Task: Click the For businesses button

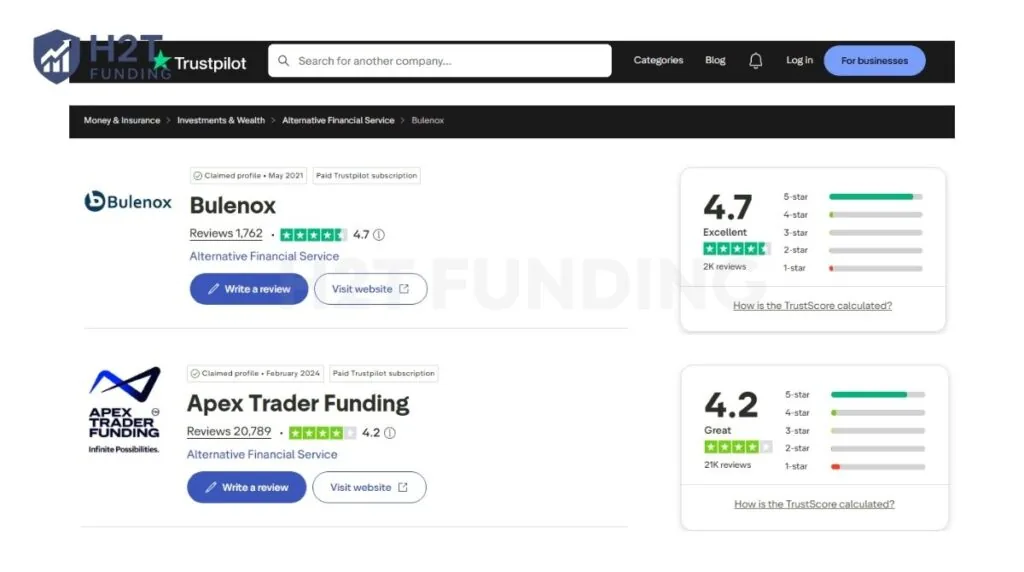Action: pos(874,61)
